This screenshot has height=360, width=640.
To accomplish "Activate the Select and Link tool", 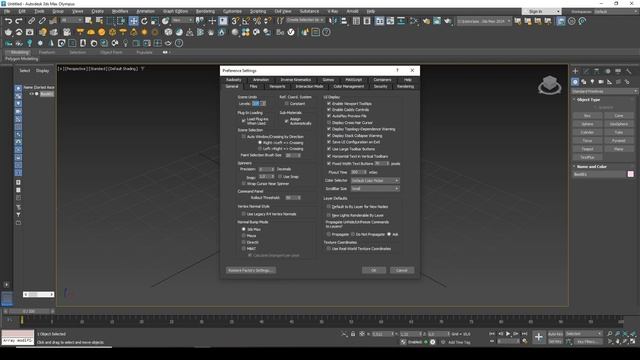I will pyautogui.click(x=31, y=21).
